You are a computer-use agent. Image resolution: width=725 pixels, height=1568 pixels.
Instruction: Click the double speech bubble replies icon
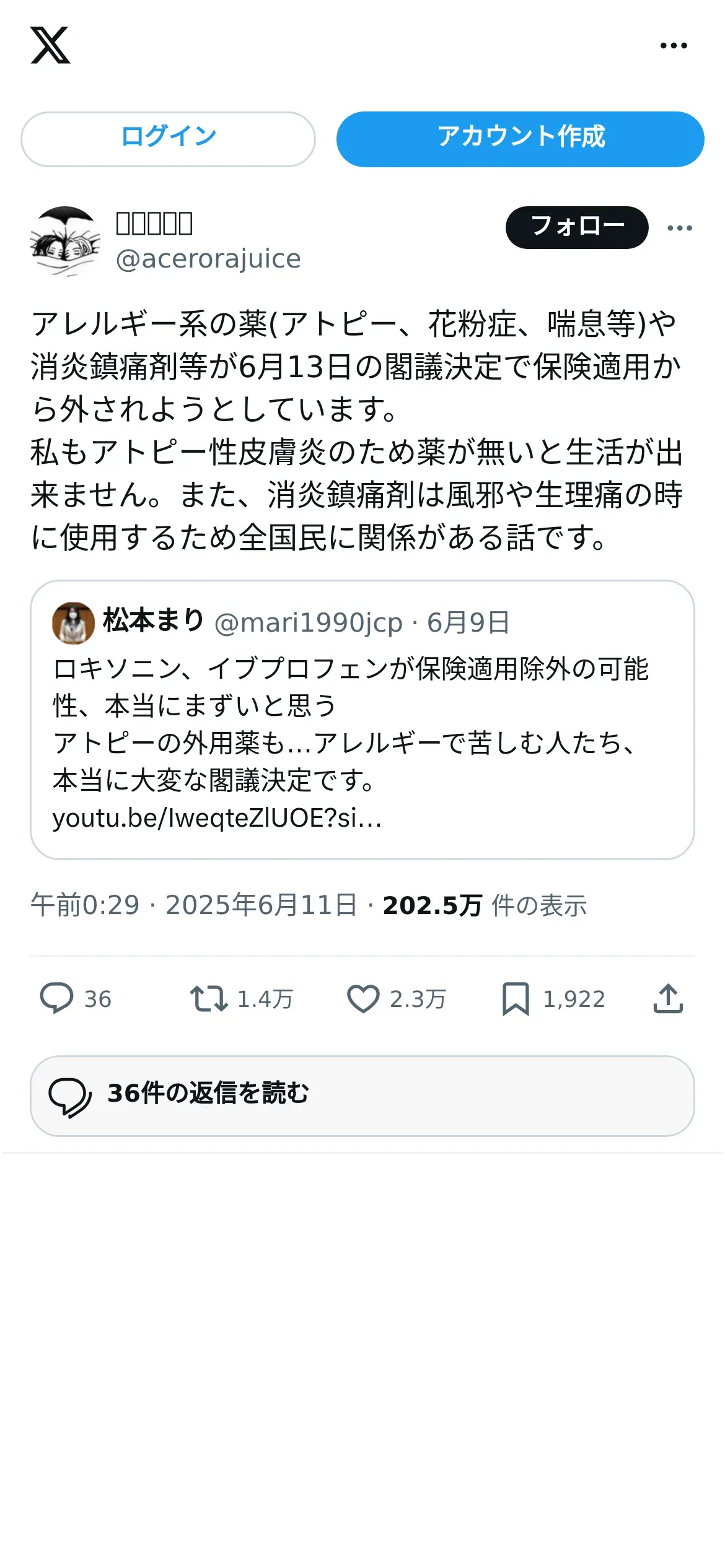(x=70, y=1097)
